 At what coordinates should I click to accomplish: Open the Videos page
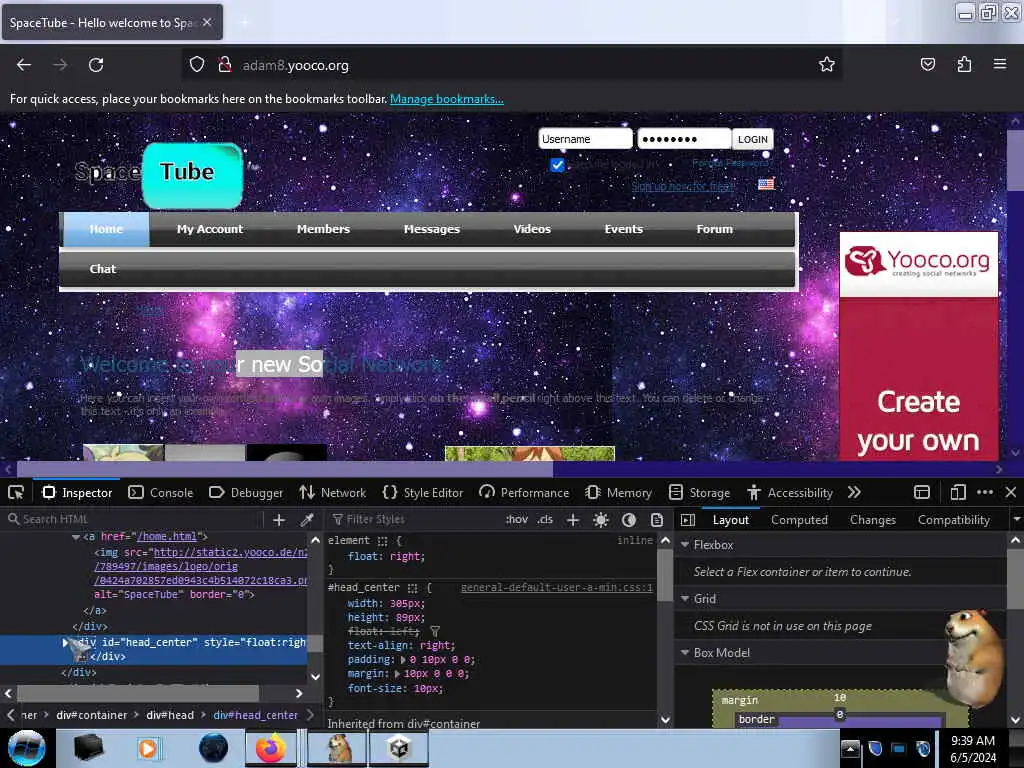tap(532, 229)
